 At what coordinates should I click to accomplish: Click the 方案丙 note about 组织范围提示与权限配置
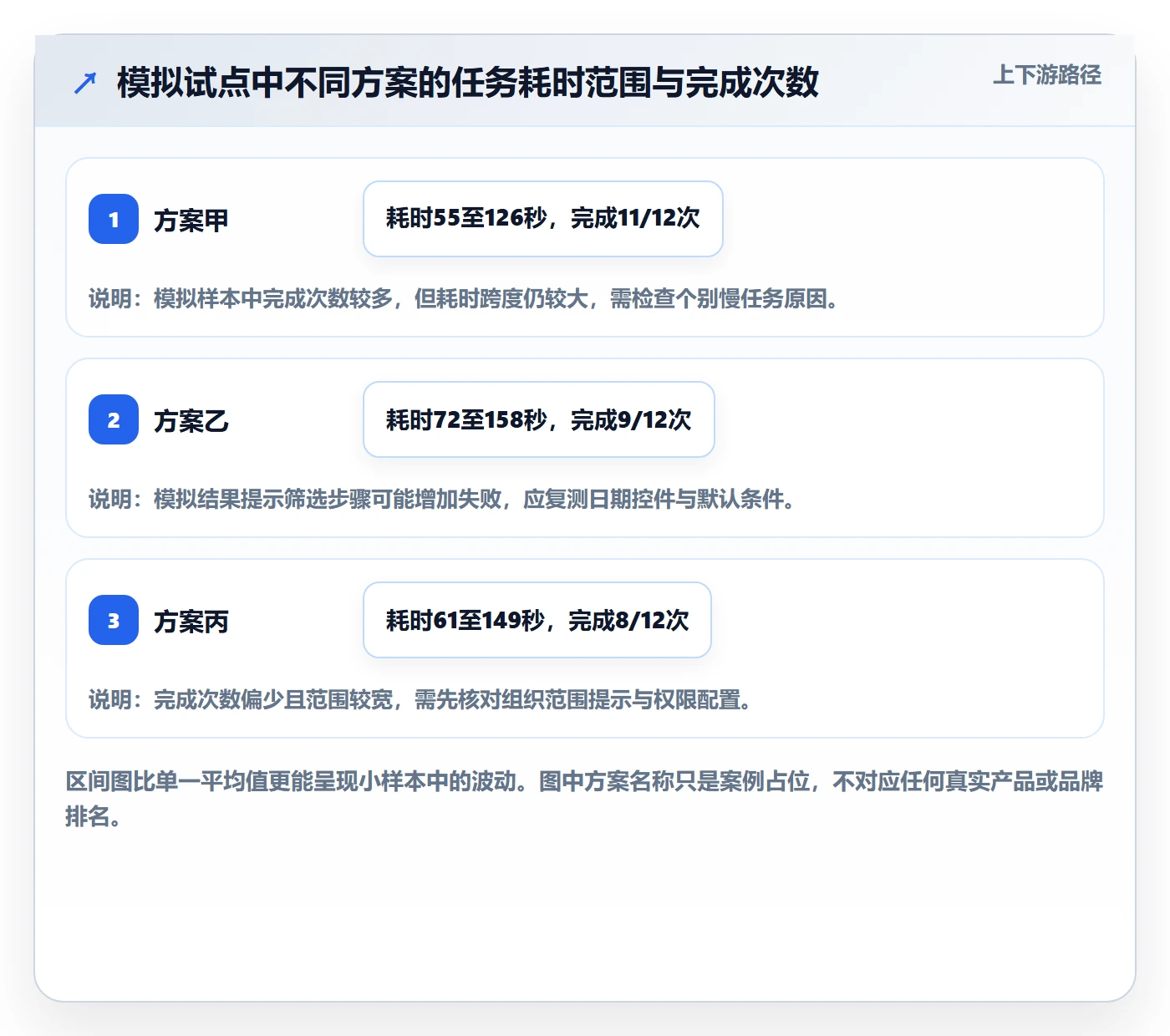(421, 699)
